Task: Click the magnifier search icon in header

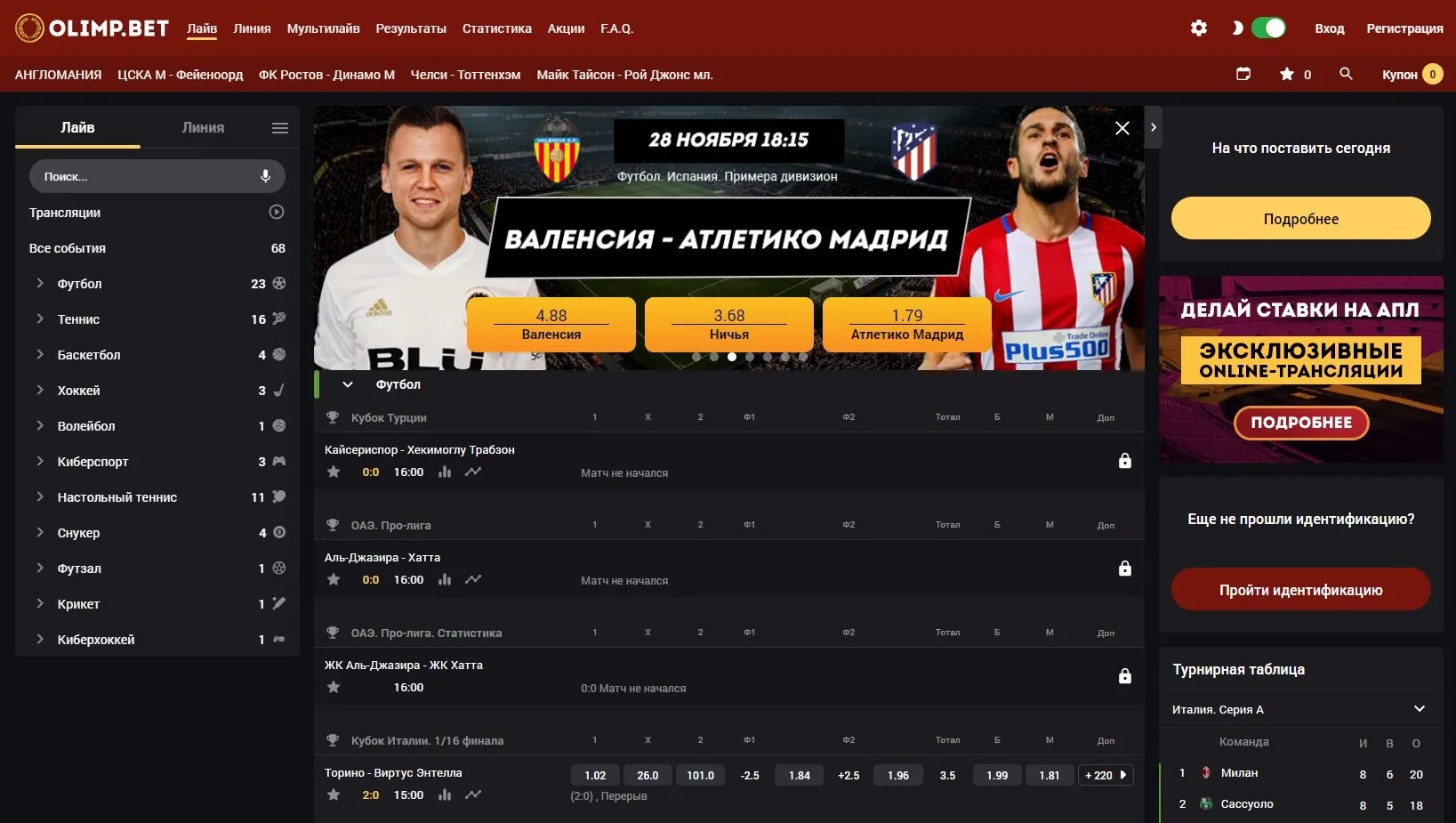Action: [x=1346, y=74]
